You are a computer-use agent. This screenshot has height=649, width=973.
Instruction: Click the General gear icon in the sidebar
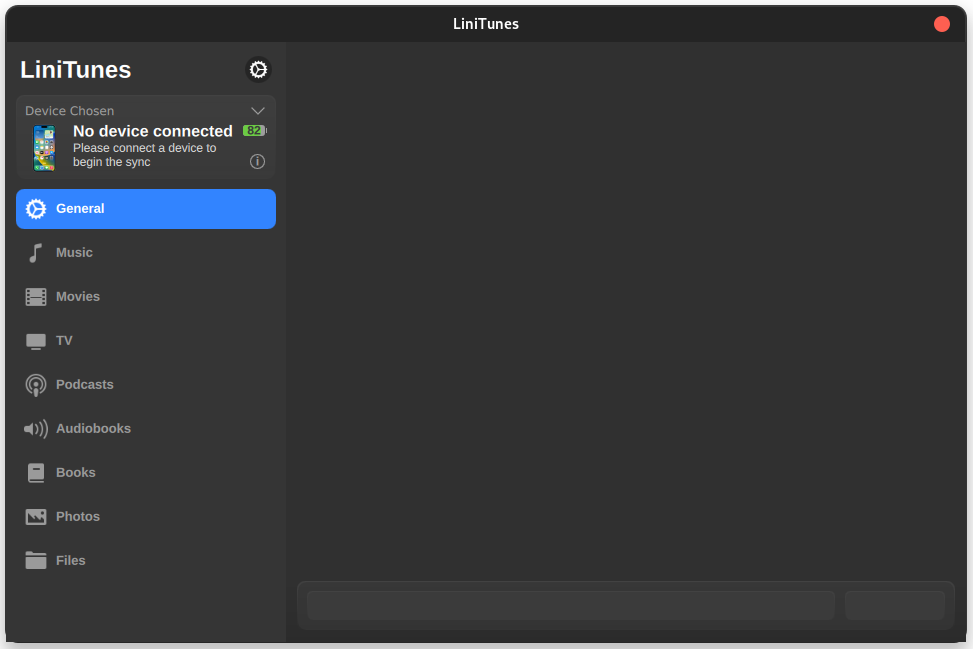[x=36, y=209]
